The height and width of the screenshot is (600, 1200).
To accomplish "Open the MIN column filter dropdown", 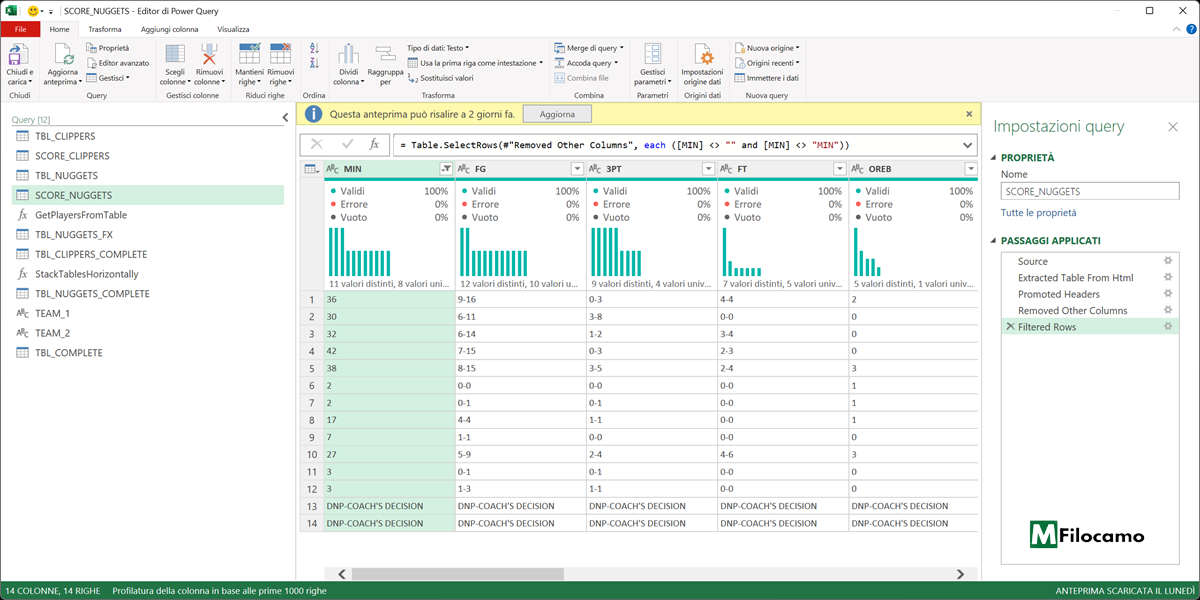I will (446, 169).
